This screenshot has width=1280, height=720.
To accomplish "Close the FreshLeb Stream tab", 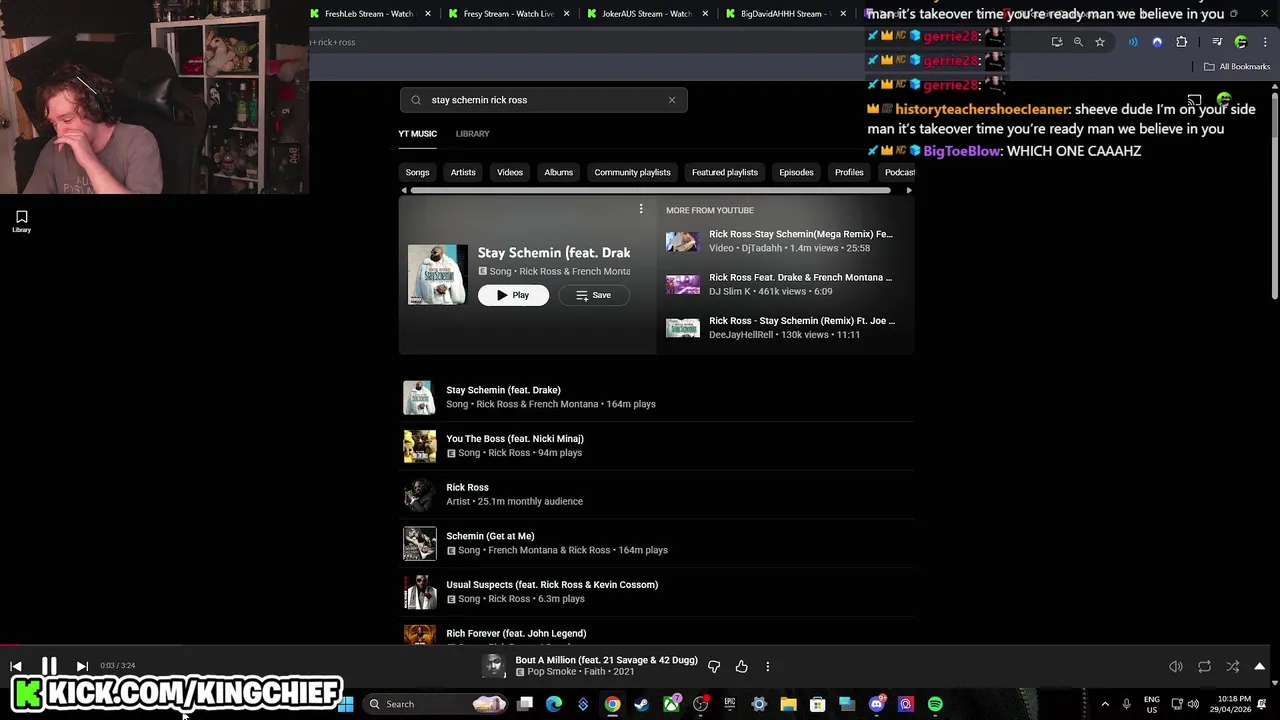I will 429,14.
